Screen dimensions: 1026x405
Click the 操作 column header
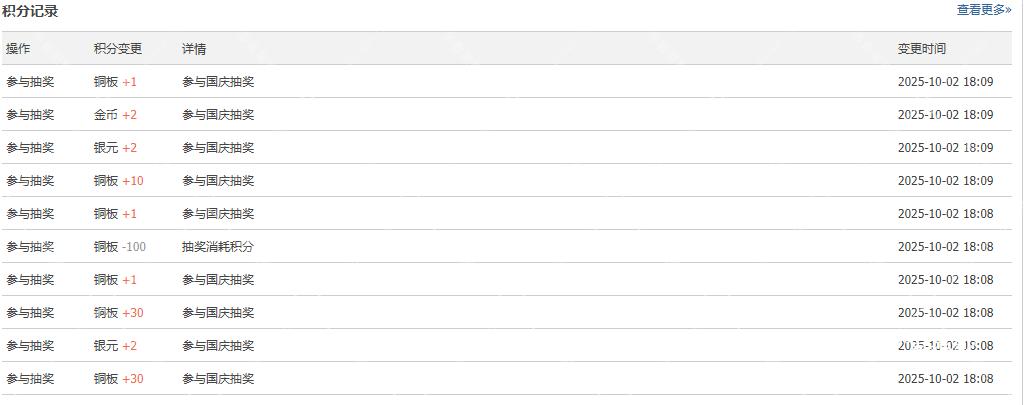coord(18,49)
